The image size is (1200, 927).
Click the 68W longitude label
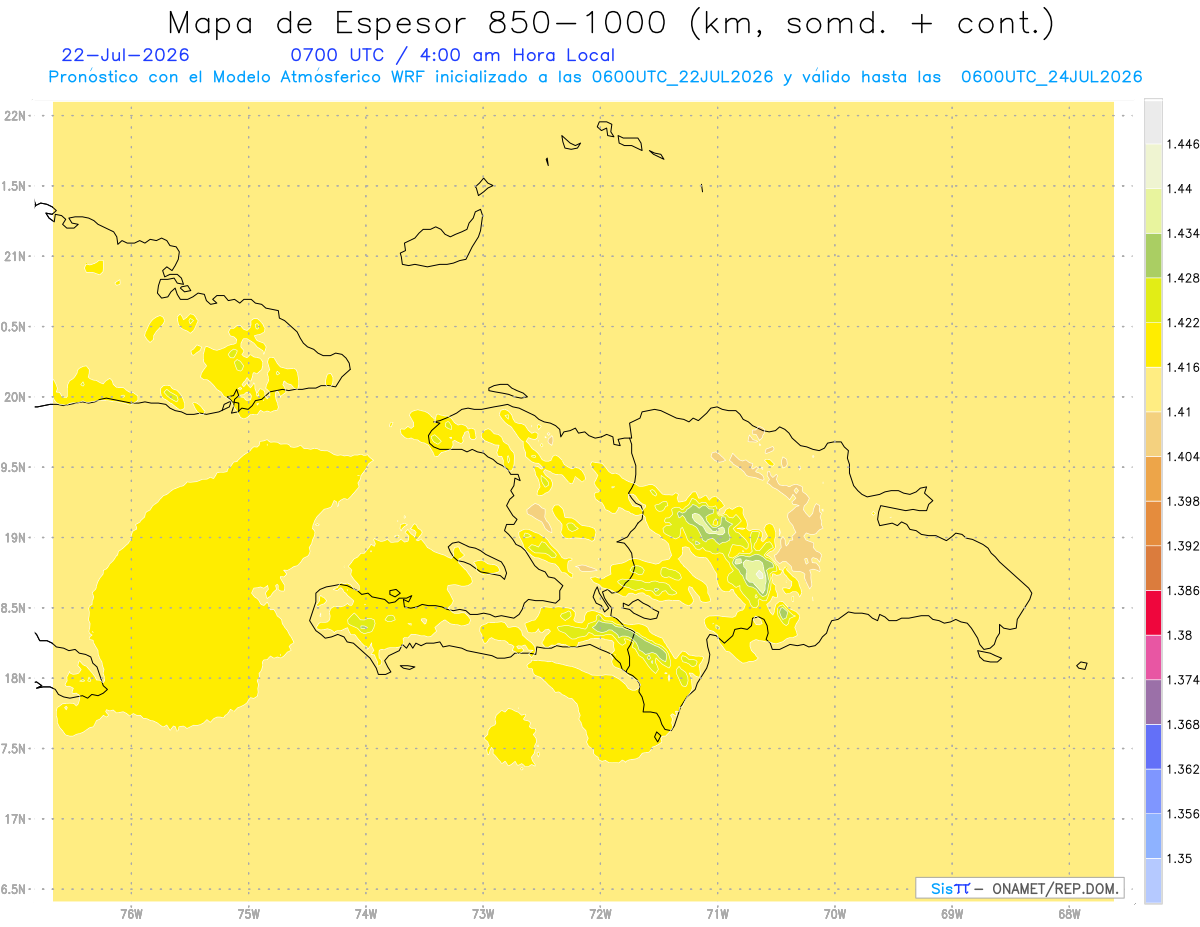(x=1069, y=913)
